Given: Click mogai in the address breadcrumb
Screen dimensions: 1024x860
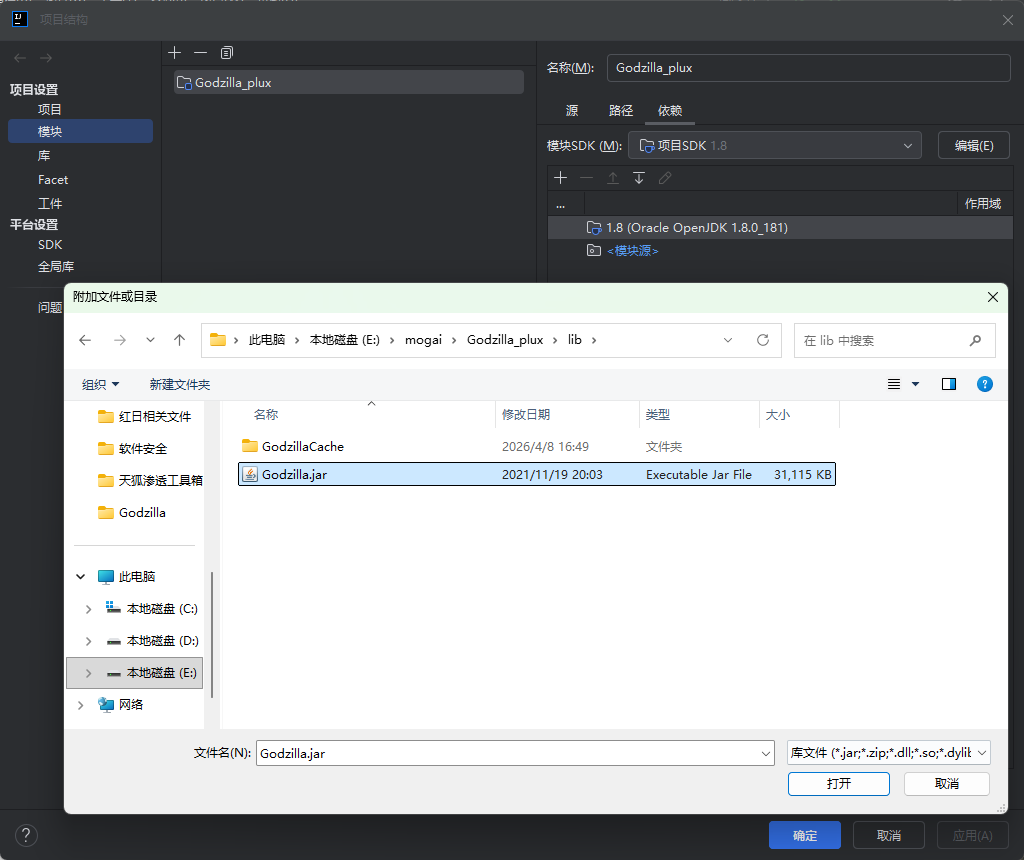Looking at the screenshot, I should point(423,340).
